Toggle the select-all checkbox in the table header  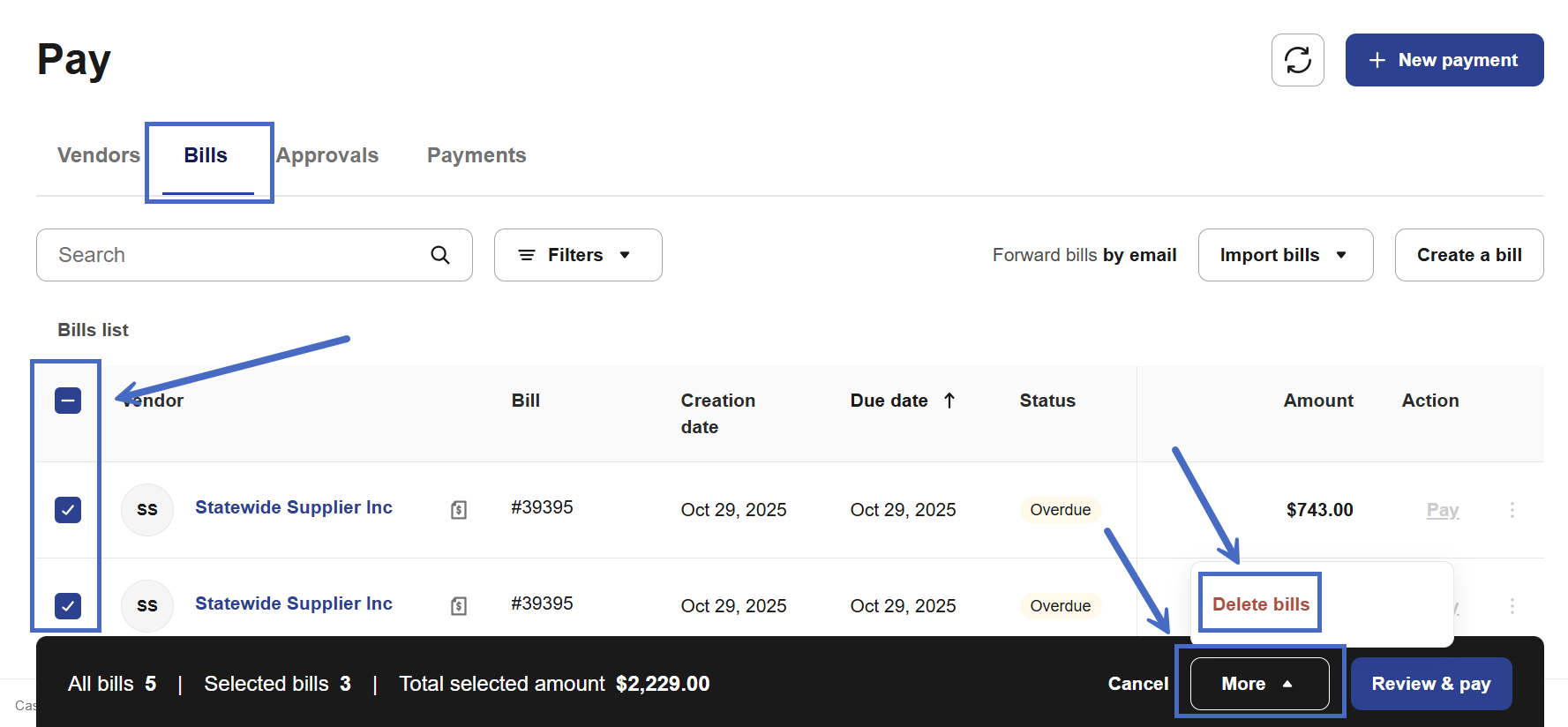point(68,401)
